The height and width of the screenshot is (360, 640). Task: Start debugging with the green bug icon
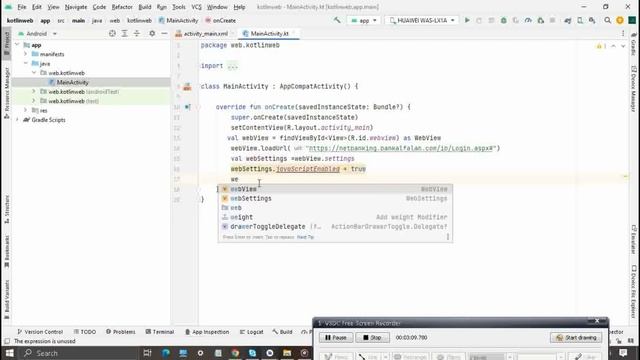(x=504, y=20)
